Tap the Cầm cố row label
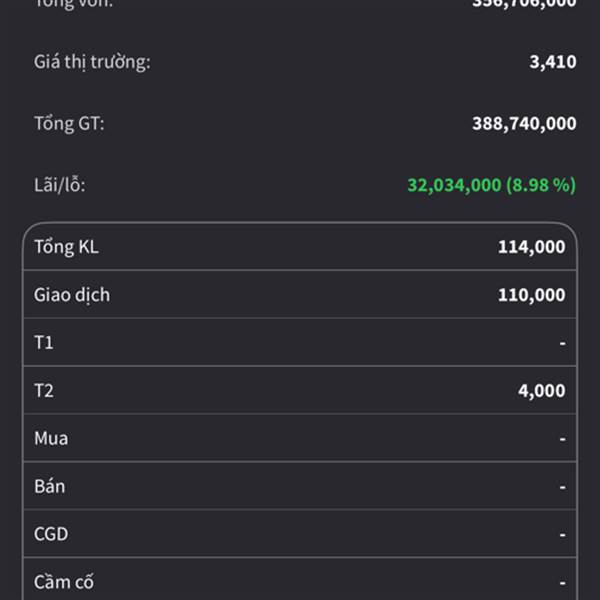This screenshot has width=600, height=600. (64, 581)
